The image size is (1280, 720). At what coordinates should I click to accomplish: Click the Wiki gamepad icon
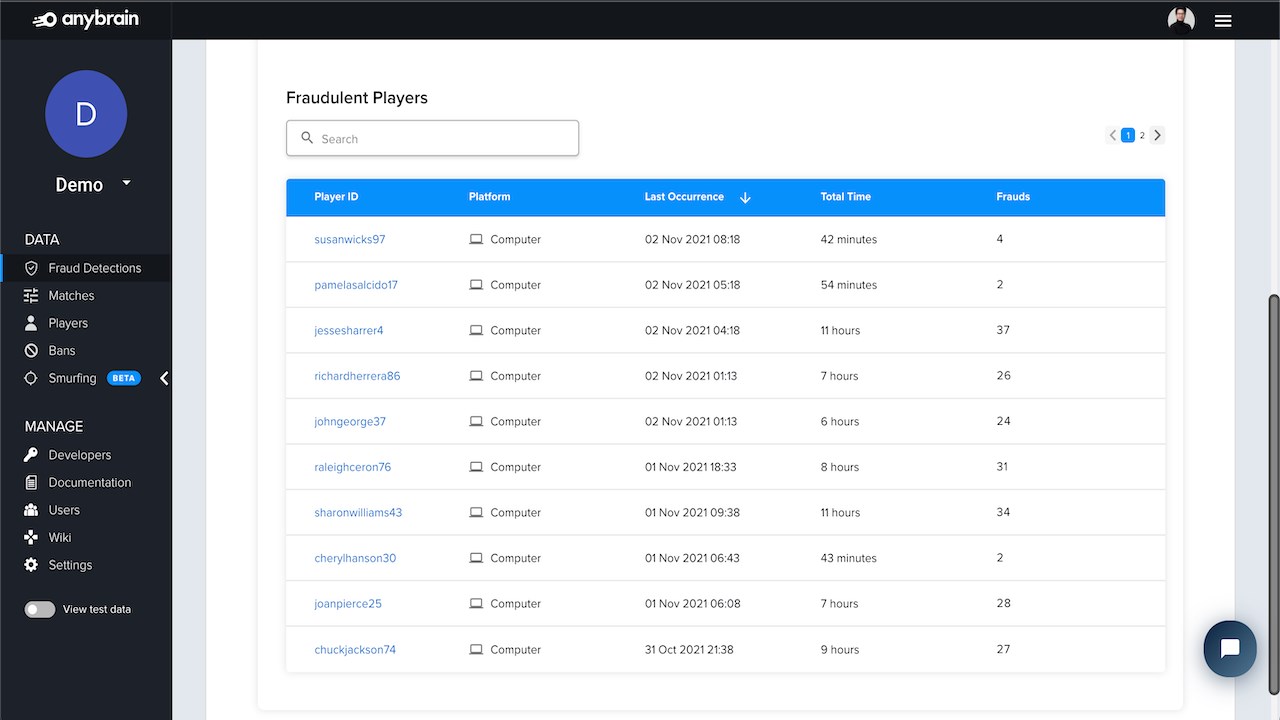[31, 537]
